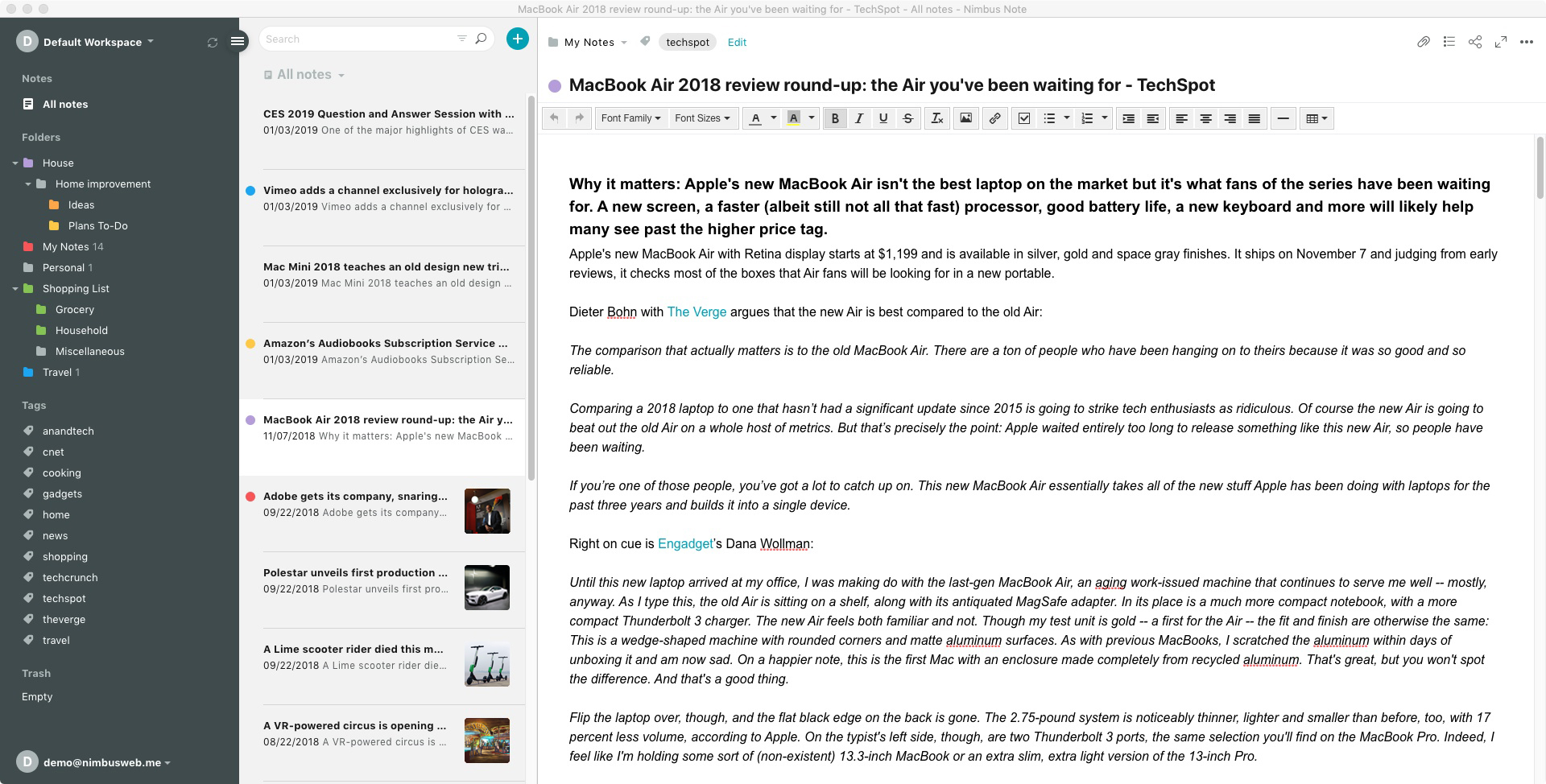
Task: Open the Font Family dropdown
Action: (631, 118)
